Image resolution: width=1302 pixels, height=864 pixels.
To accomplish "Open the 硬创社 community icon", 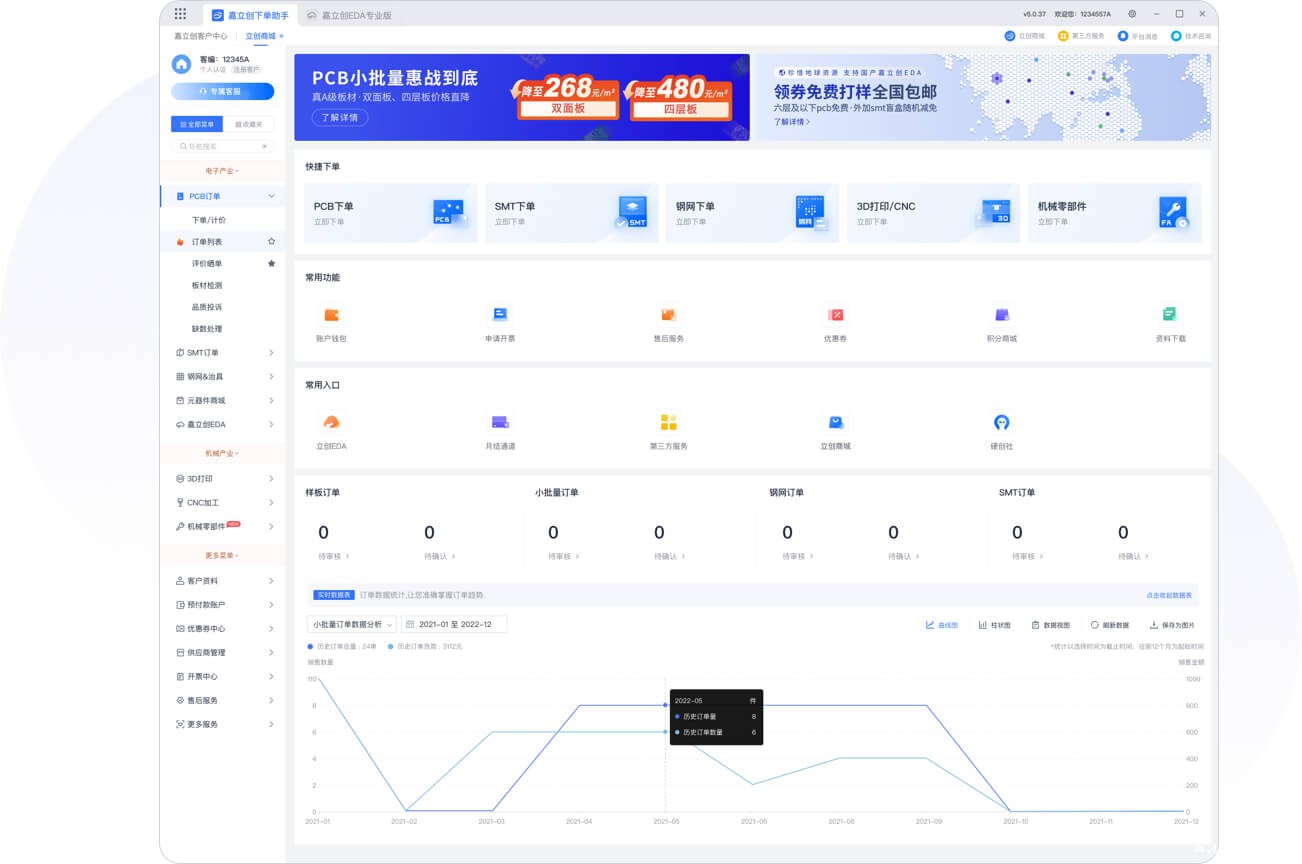I will [x=1001, y=423].
